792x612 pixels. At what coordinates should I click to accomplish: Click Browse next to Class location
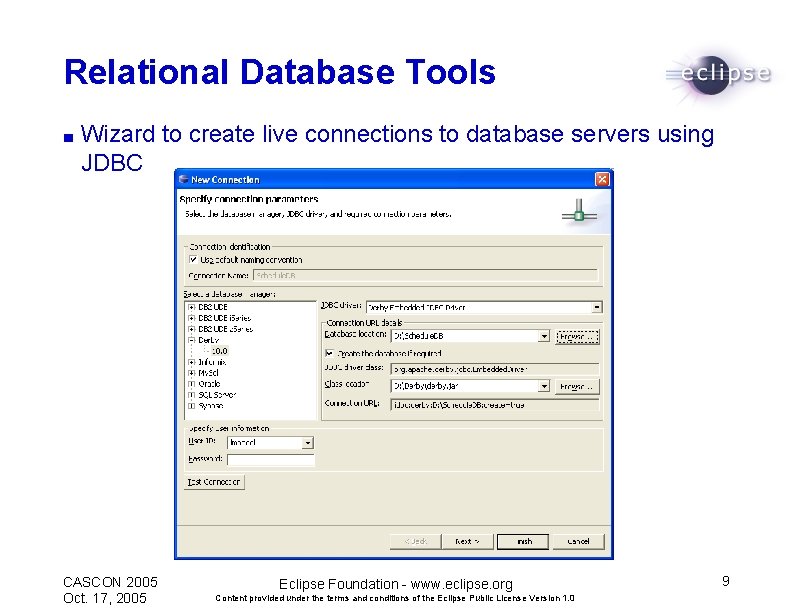(x=577, y=387)
